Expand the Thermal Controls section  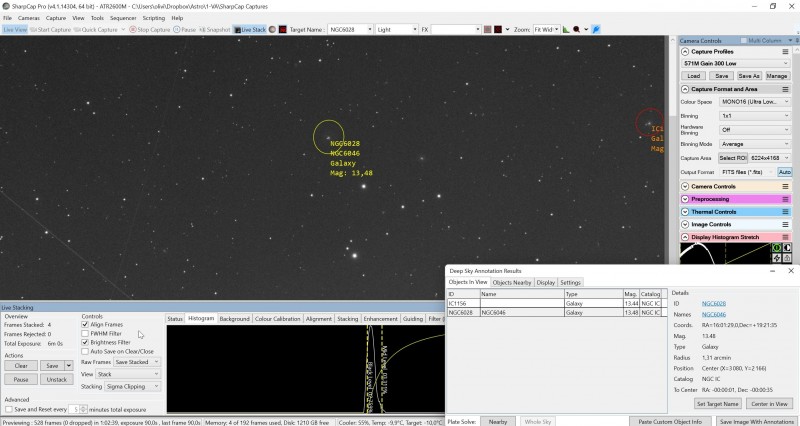(x=685, y=212)
